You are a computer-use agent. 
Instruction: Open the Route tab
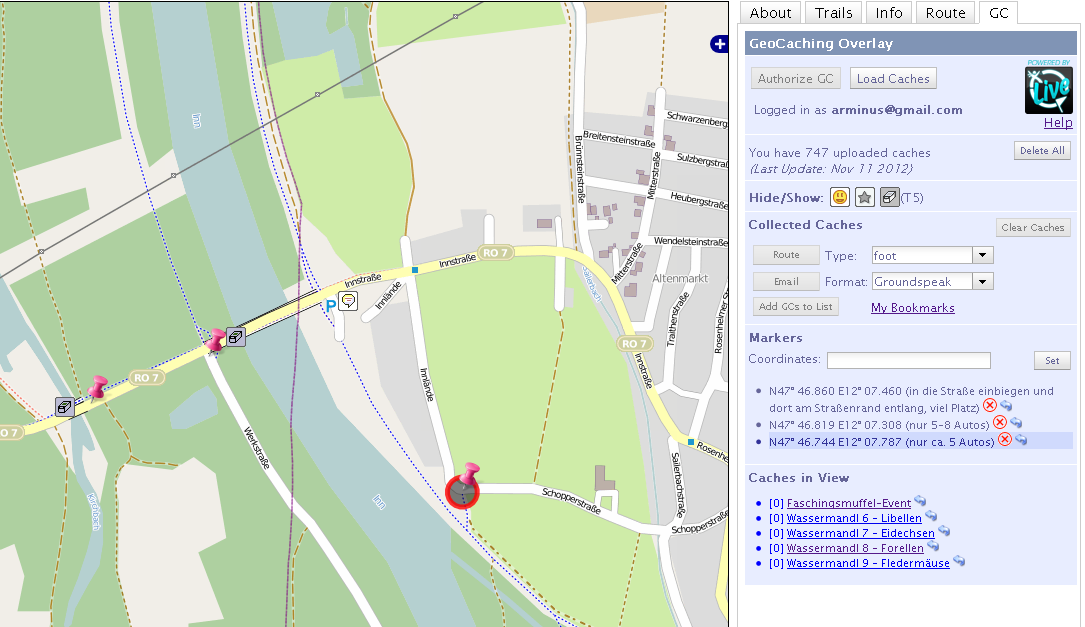(x=945, y=13)
